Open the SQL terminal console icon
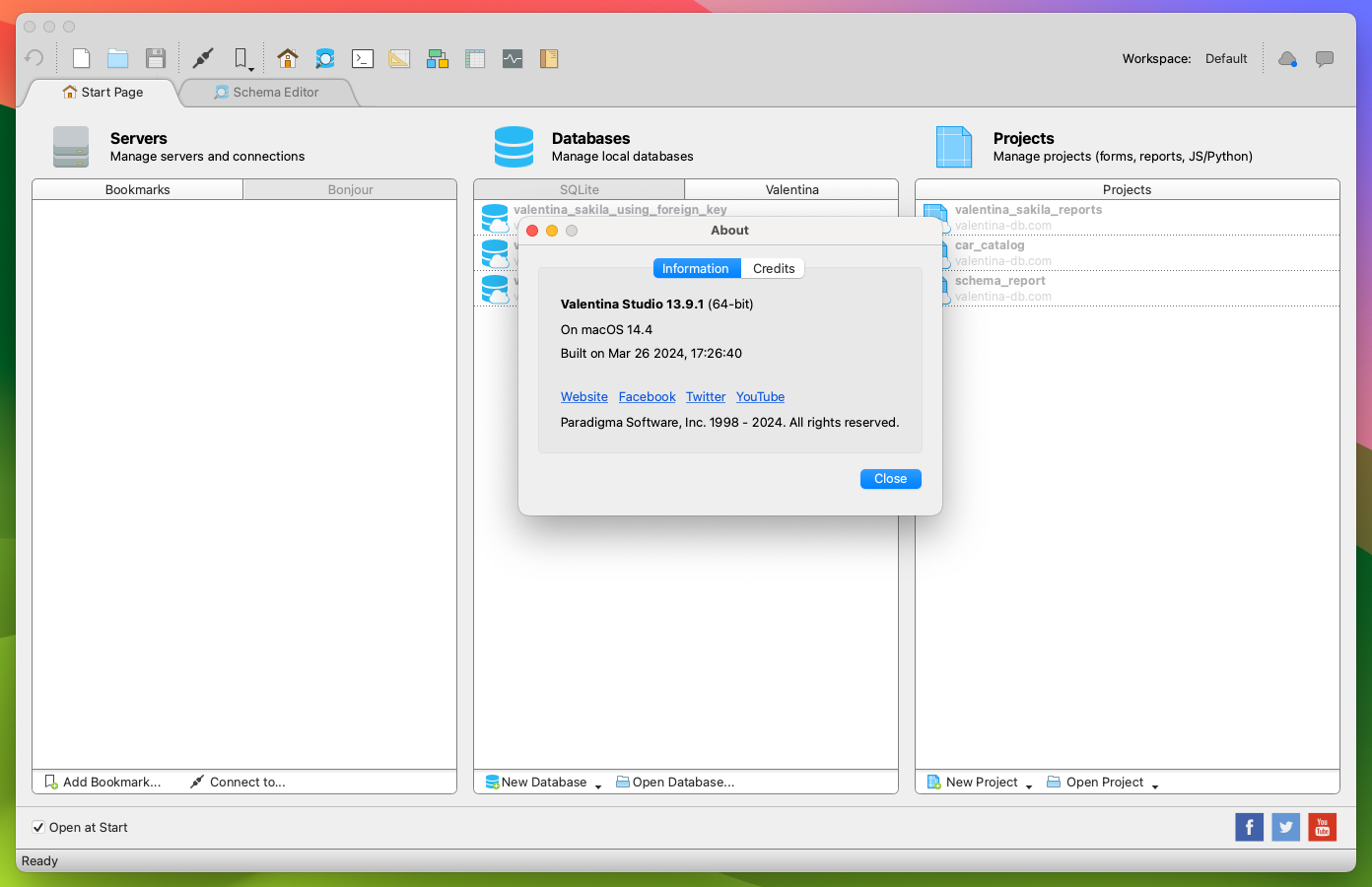 click(363, 58)
